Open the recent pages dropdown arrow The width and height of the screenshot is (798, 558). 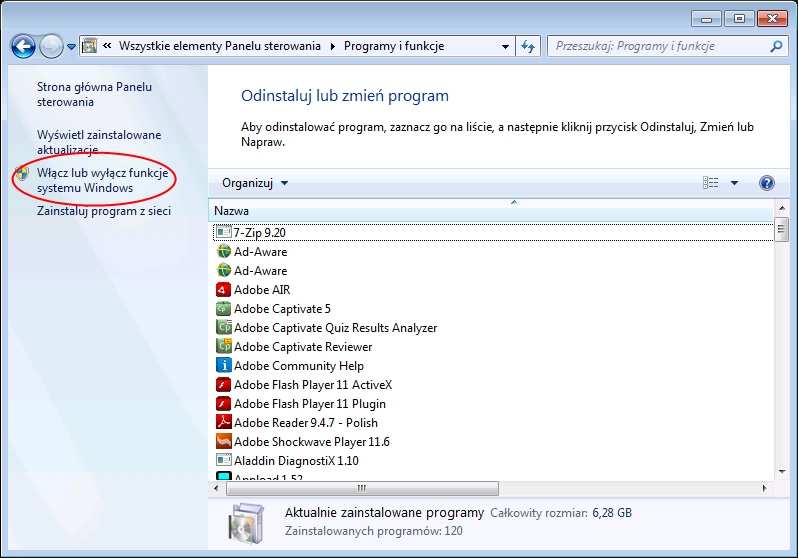tap(72, 47)
